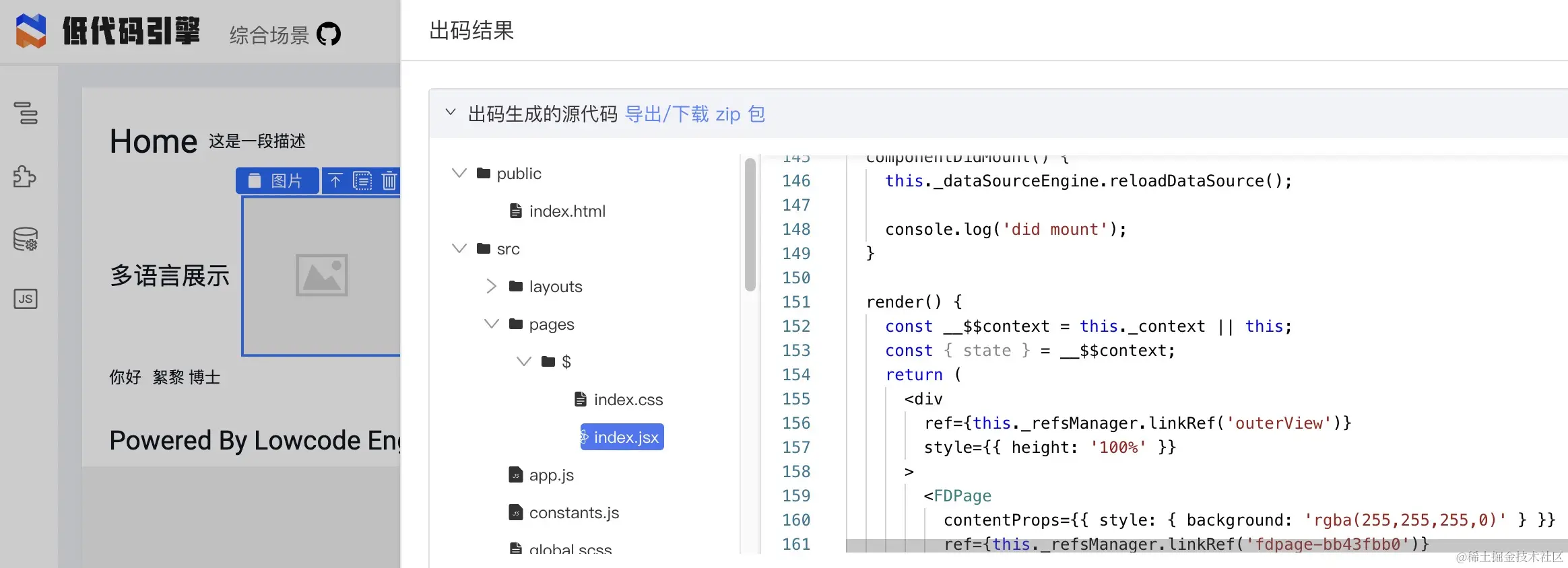Image resolution: width=1568 pixels, height=568 pixels.
Task: Click 导出/下载 zip 包 link
Action: pos(694,114)
